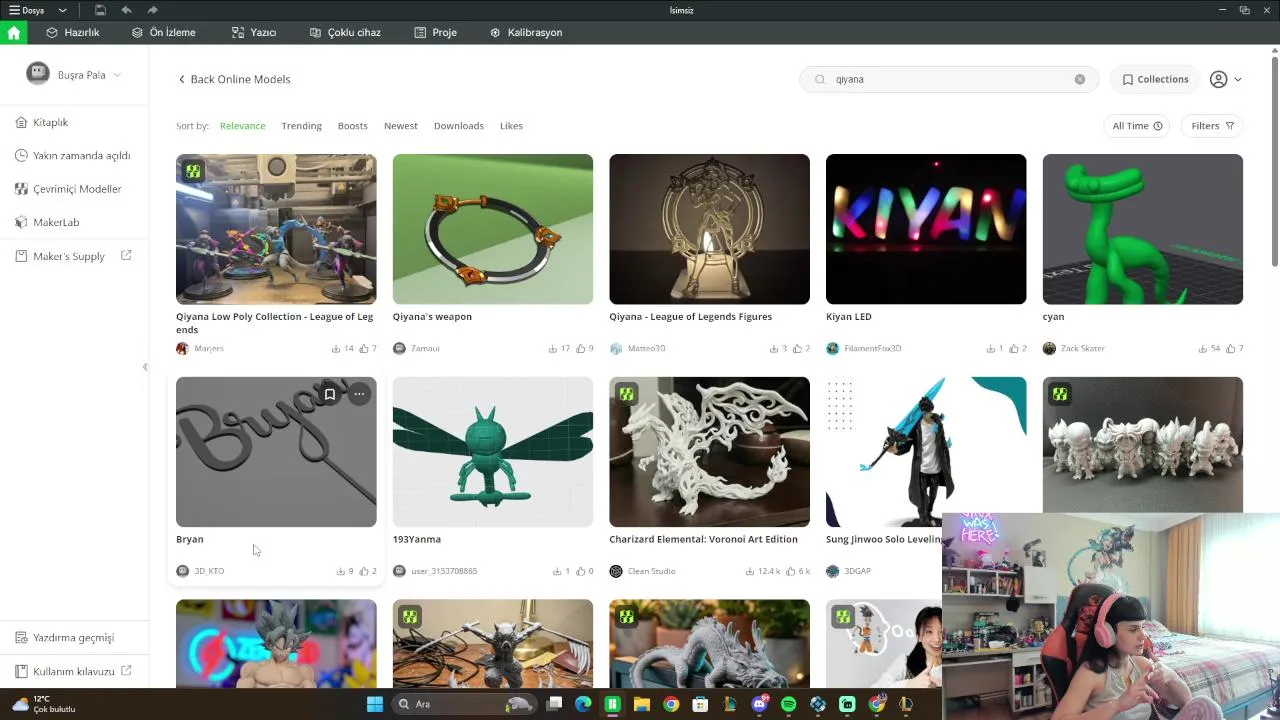1280x720 pixels.
Task: Sort by Newest
Action: 400,126
